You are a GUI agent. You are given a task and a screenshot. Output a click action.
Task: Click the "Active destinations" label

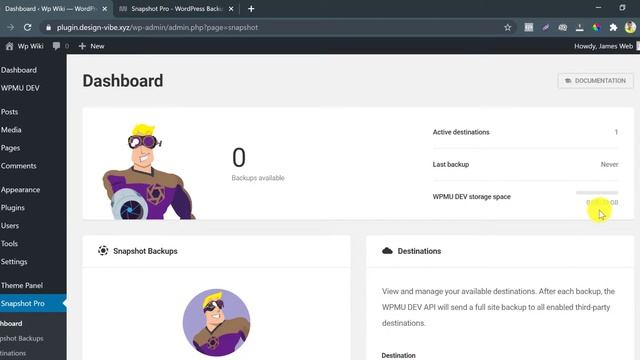click(x=461, y=132)
